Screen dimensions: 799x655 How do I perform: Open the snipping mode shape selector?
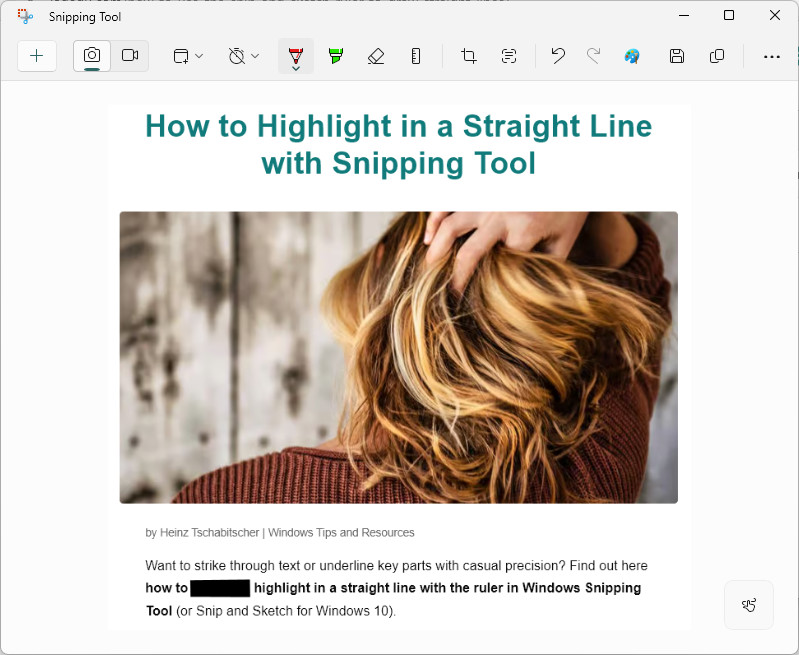tap(181, 56)
